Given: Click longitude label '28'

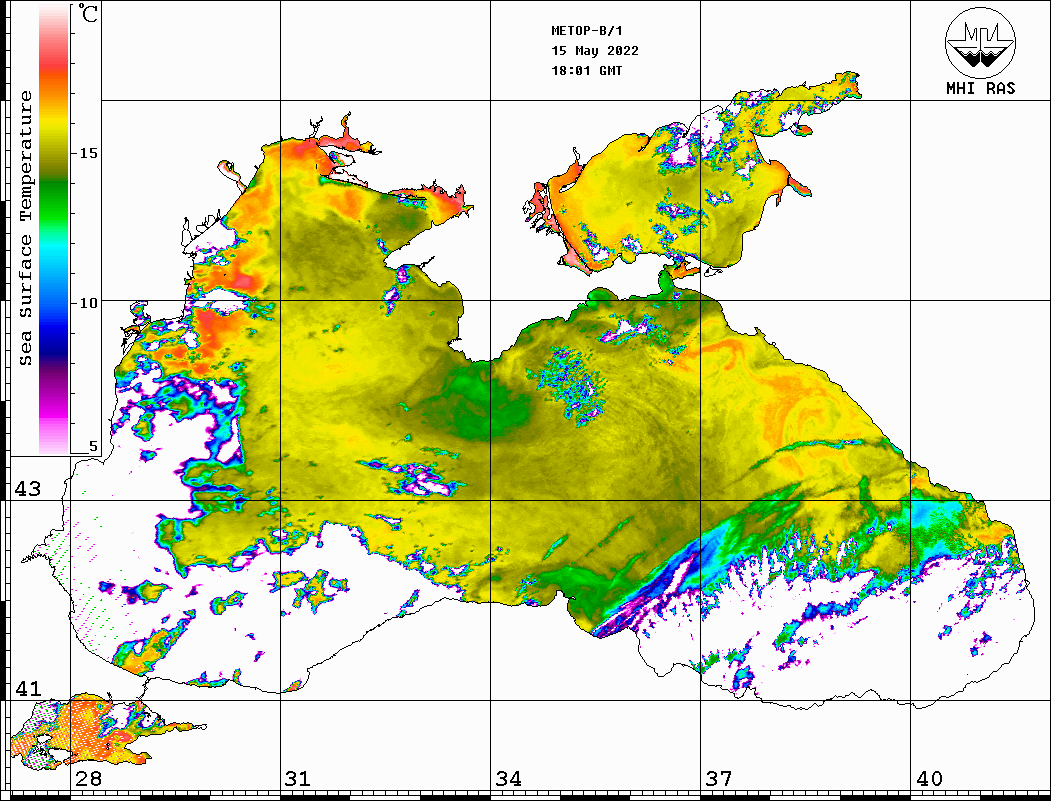Looking at the screenshot, I should point(88,778).
